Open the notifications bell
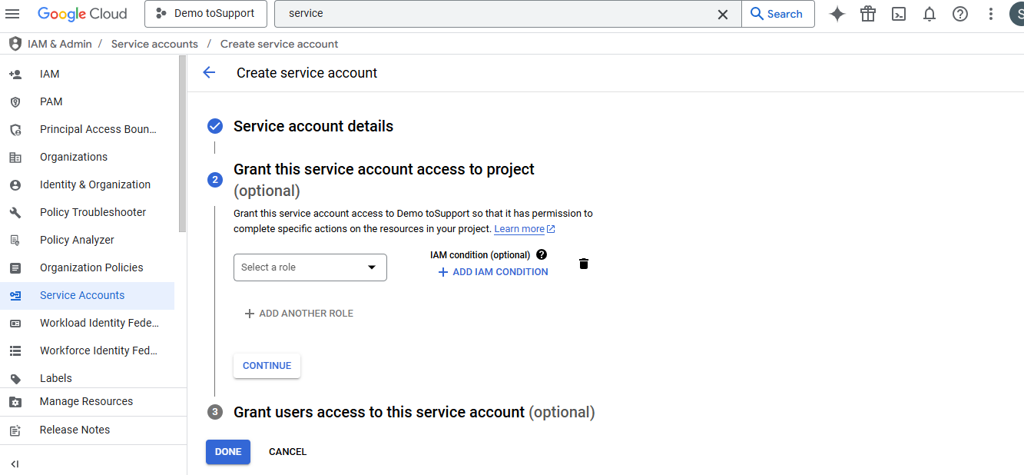Image resolution: width=1024 pixels, height=475 pixels. [x=929, y=14]
